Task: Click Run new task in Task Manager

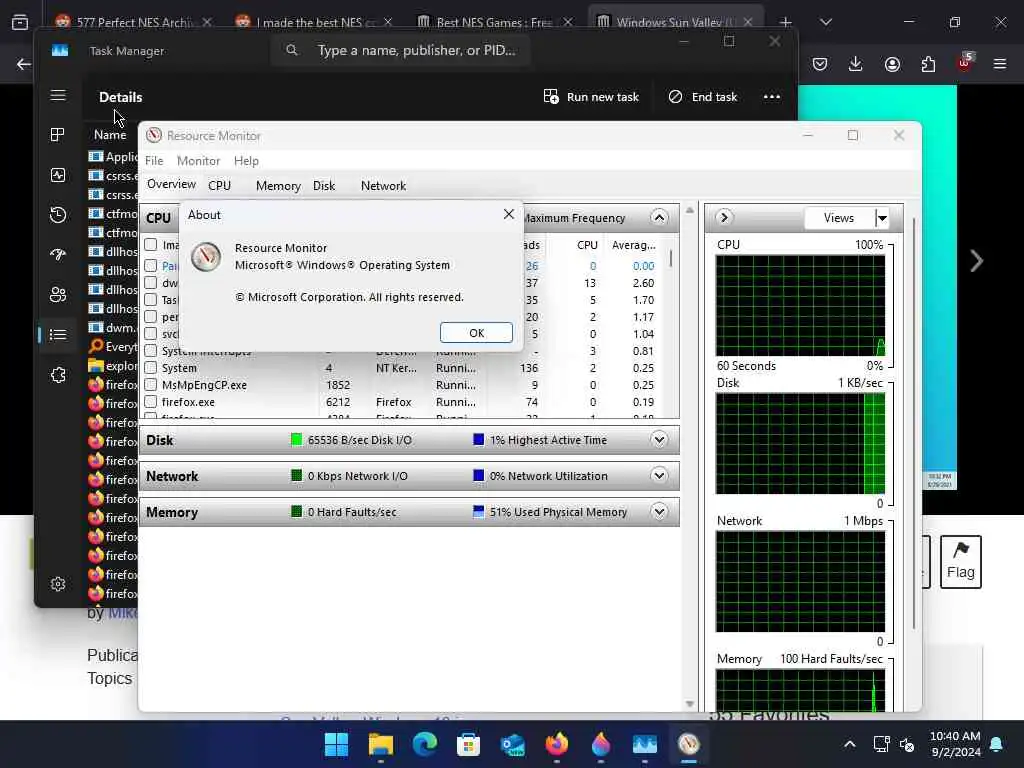Action: point(591,97)
